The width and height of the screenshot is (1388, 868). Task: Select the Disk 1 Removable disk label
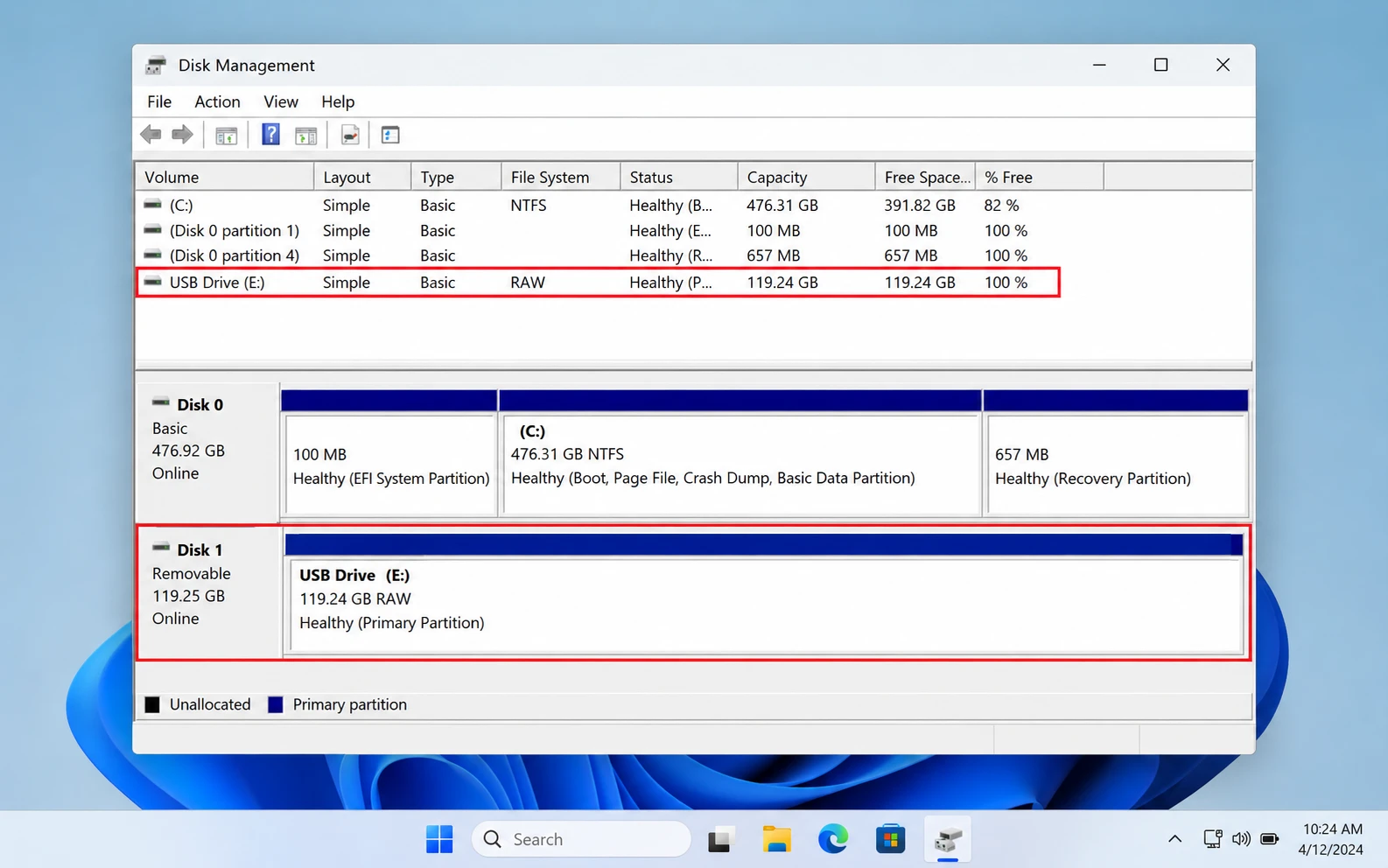tap(210, 592)
